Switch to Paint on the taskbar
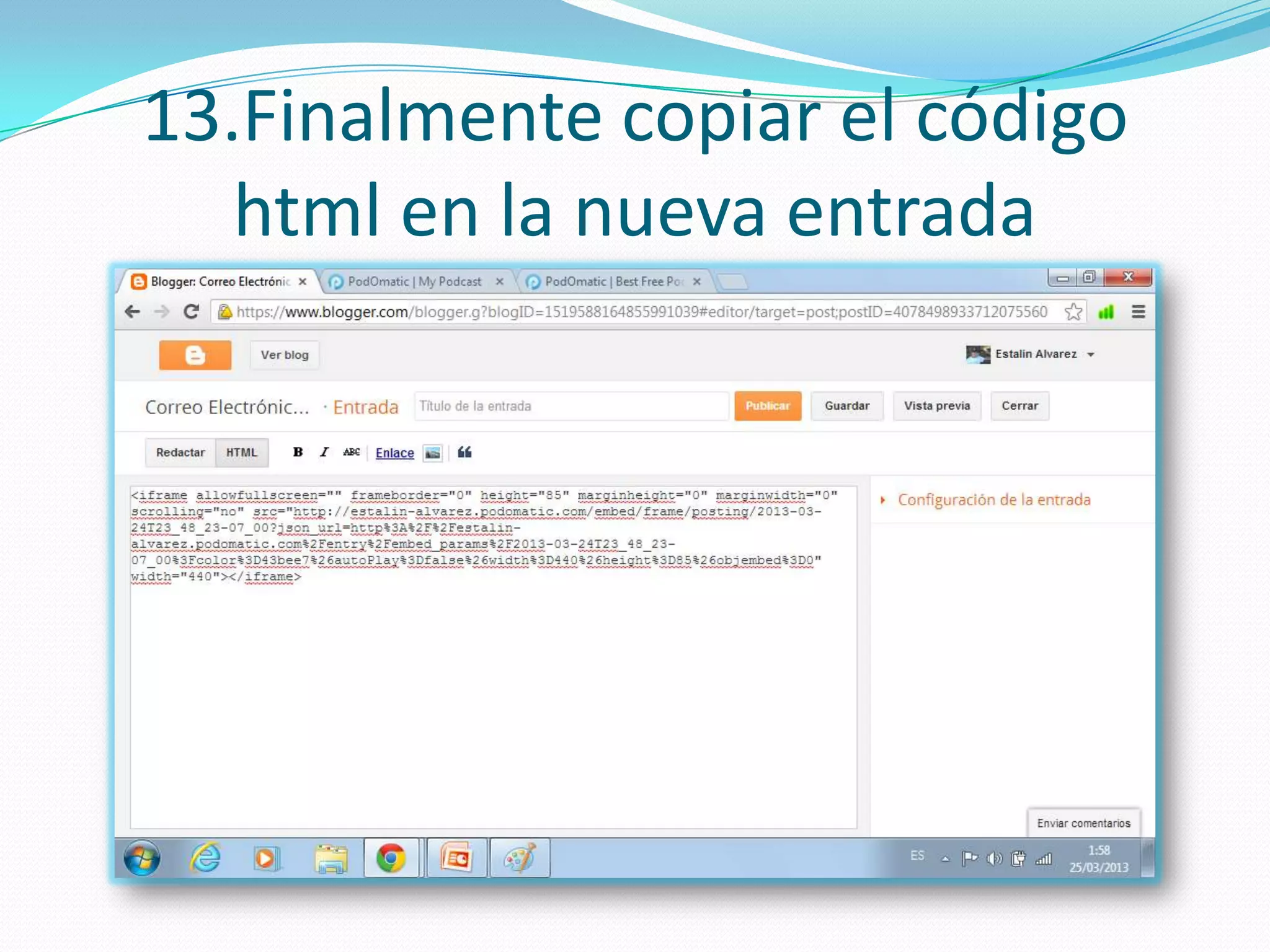Image resolution: width=1270 pixels, height=952 pixels. pyautogui.click(x=520, y=858)
